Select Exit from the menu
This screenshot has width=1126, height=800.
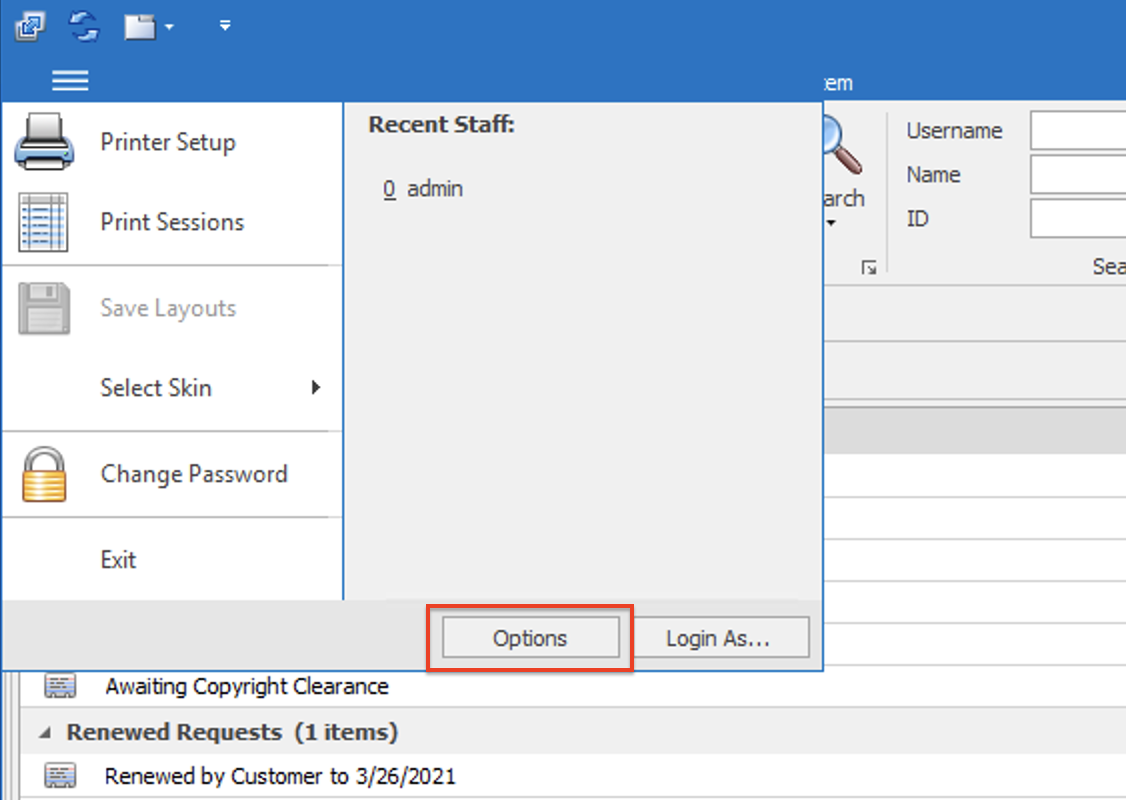pos(118,559)
